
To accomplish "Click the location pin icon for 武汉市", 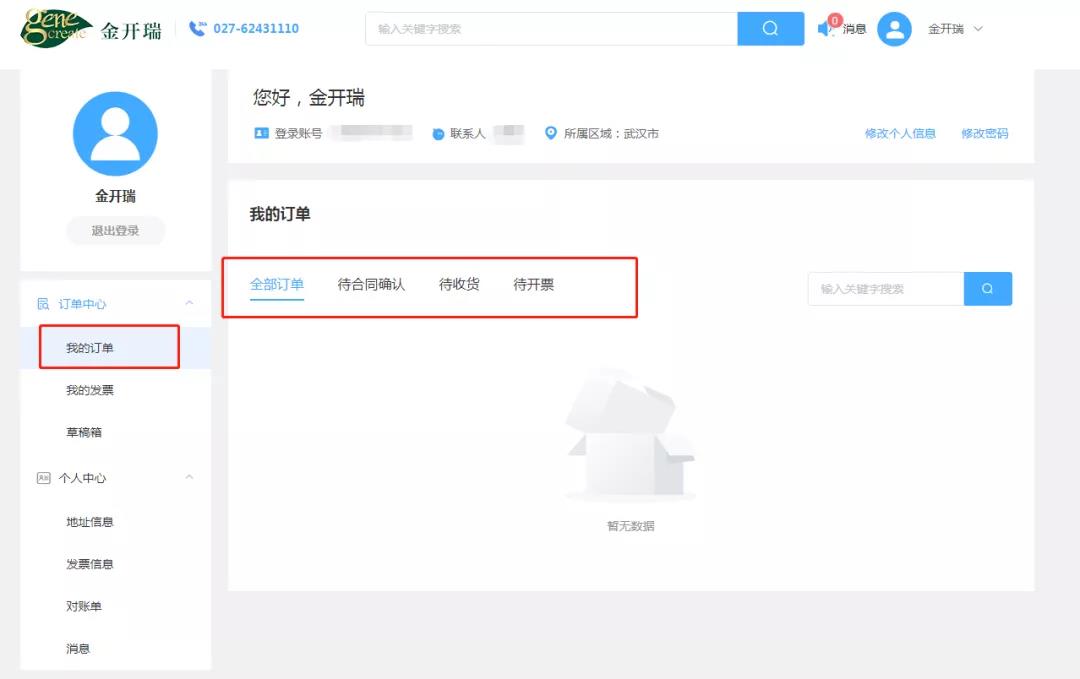I will coord(550,133).
